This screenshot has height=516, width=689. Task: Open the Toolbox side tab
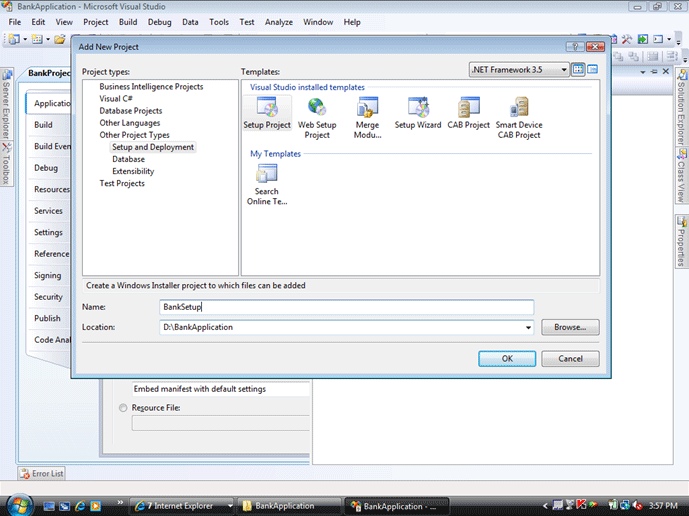[x=7, y=164]
